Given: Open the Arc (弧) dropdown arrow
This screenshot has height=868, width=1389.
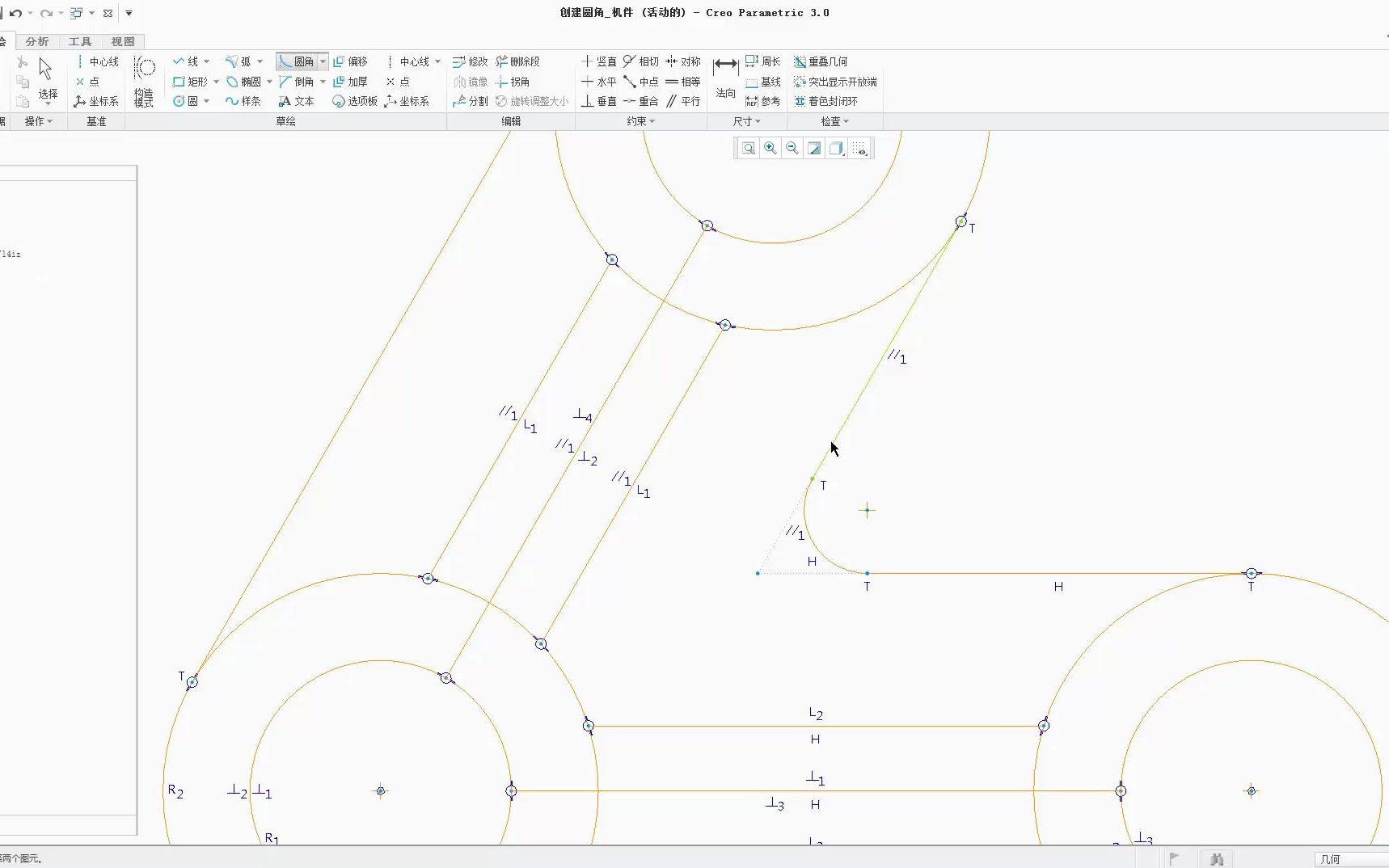Looking at the screenshot, I should tap(260, 61).
